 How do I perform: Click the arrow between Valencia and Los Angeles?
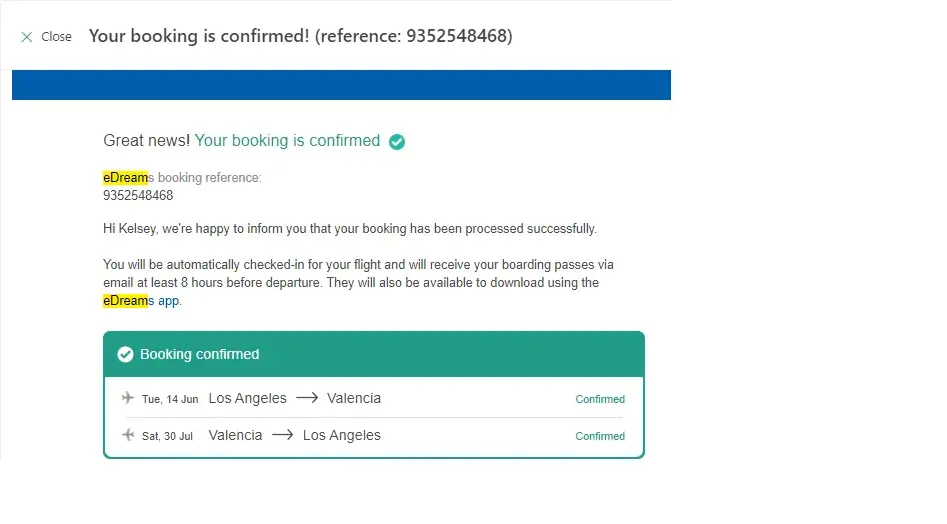pyautogui.click(x=283, y=435)
